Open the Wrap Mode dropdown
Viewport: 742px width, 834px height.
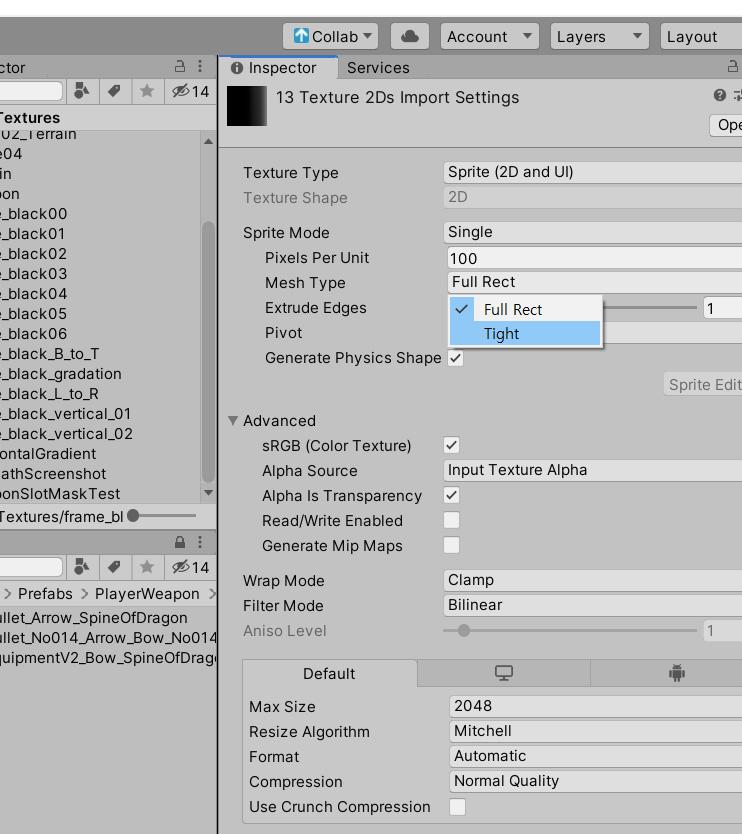click(x=592, y=580)
